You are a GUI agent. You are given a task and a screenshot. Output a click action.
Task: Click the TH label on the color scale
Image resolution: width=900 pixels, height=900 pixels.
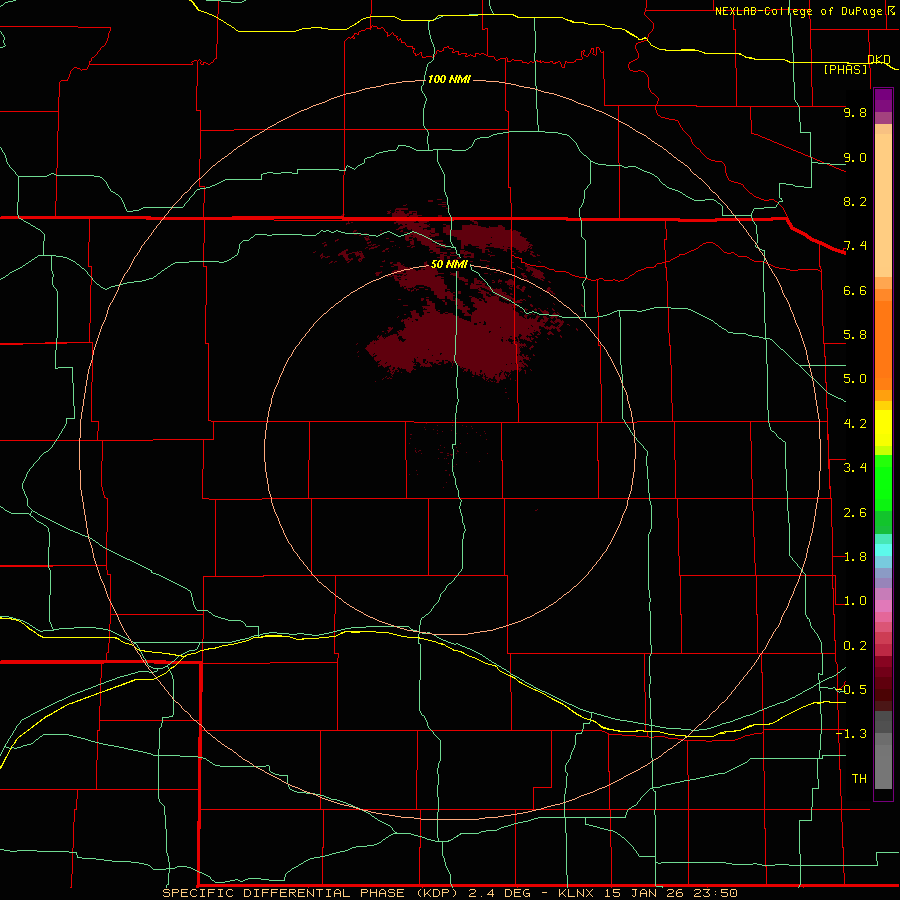[x=859, y=779]
